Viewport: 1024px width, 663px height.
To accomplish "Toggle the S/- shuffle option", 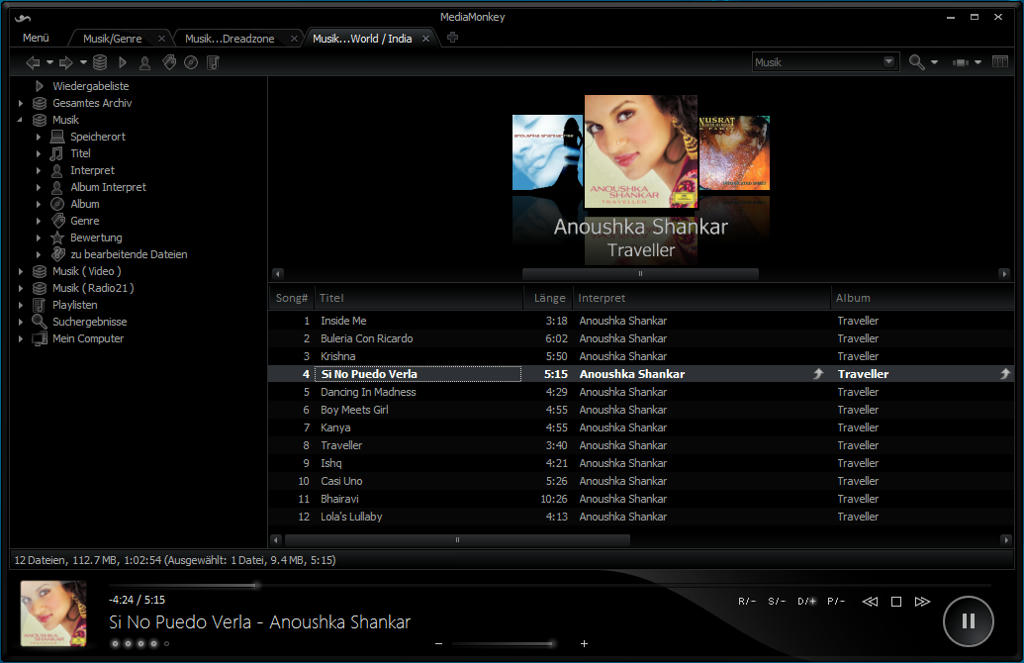I will 776,602.
